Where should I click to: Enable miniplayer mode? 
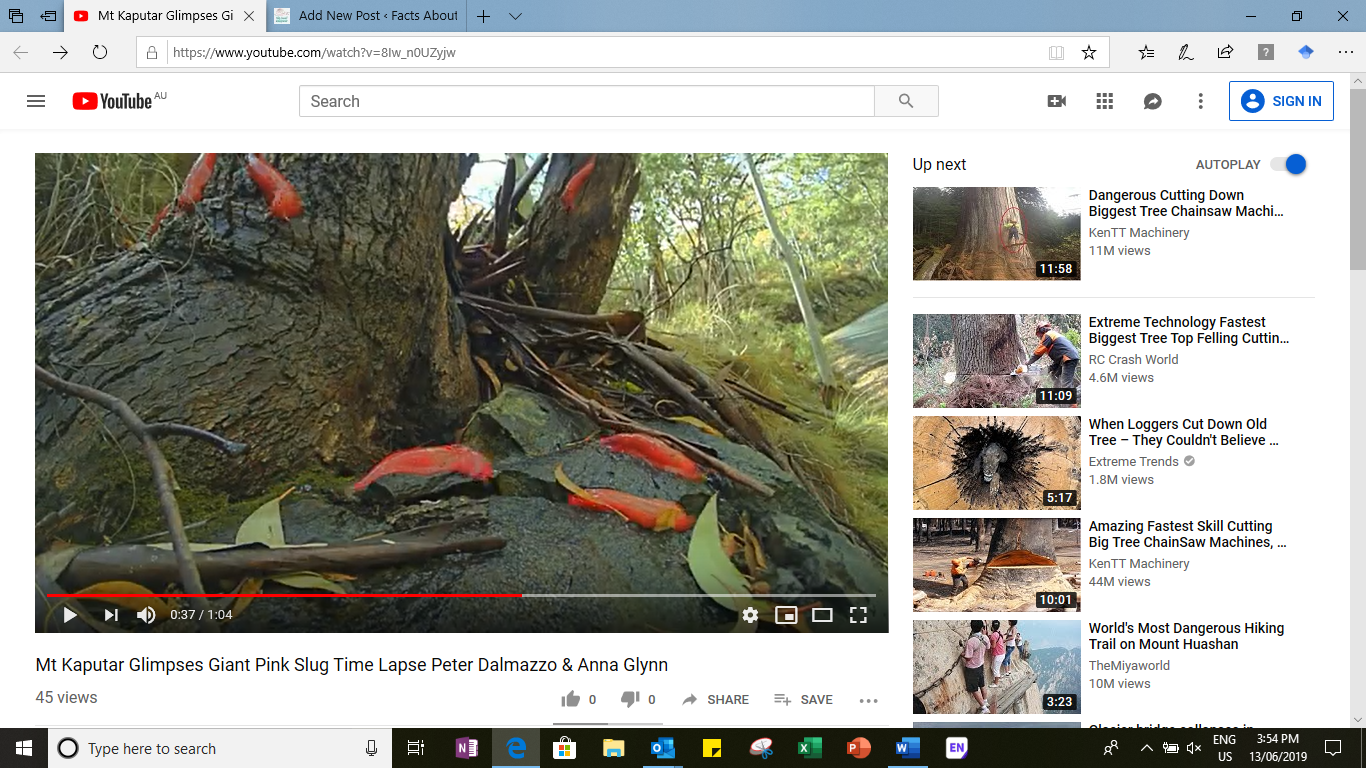(x=786, y=615)
